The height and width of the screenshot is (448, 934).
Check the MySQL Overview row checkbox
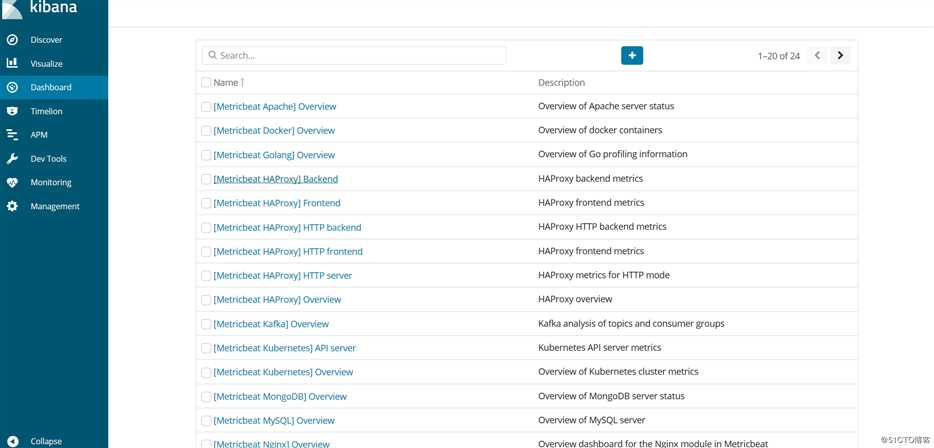[206, 421]
